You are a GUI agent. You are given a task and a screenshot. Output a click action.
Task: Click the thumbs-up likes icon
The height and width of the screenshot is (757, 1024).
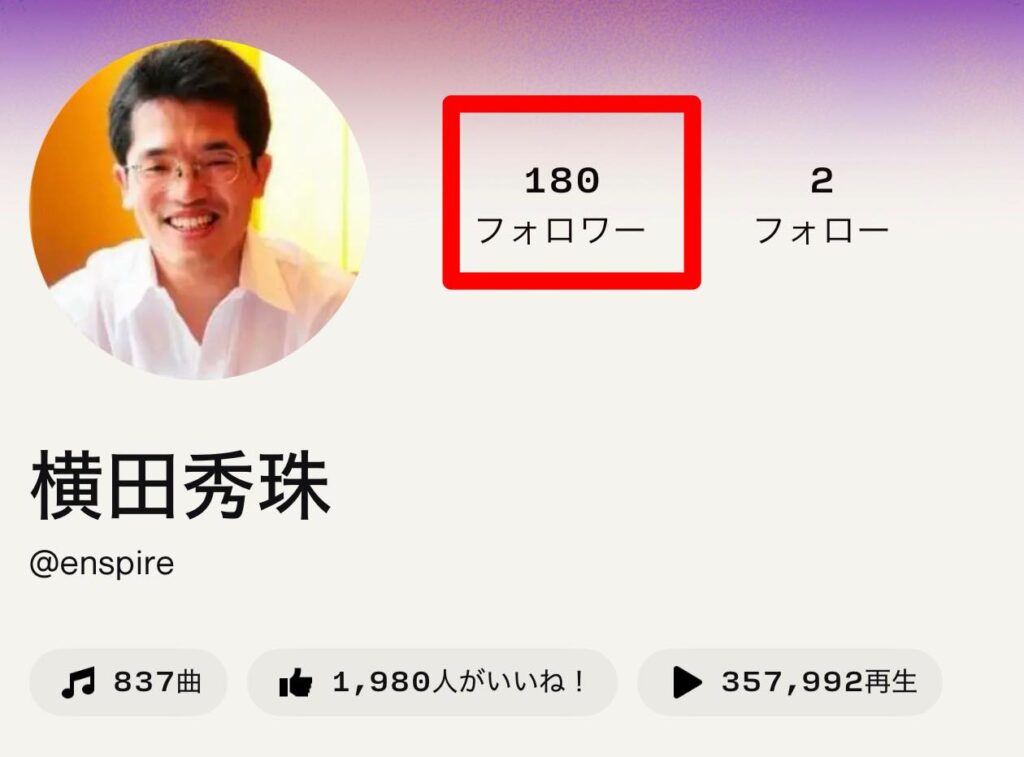pyautogui.click(x=295, y=683)
